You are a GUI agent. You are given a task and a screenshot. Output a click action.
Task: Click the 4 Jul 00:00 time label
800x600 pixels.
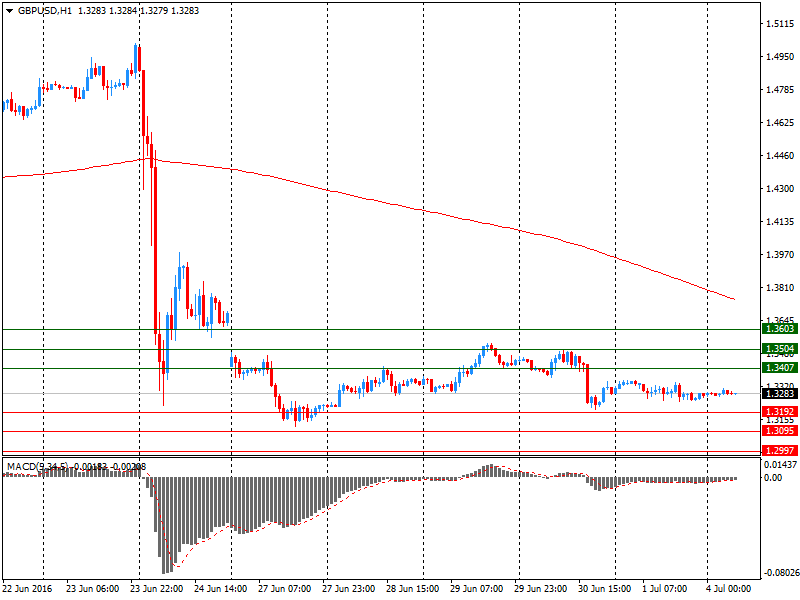(x=729, y=589)
